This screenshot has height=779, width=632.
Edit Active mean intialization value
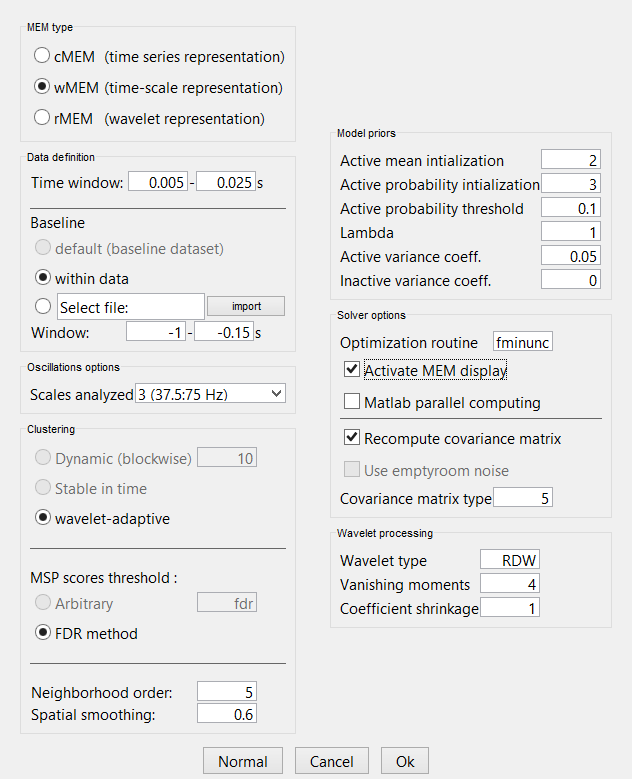571,159
